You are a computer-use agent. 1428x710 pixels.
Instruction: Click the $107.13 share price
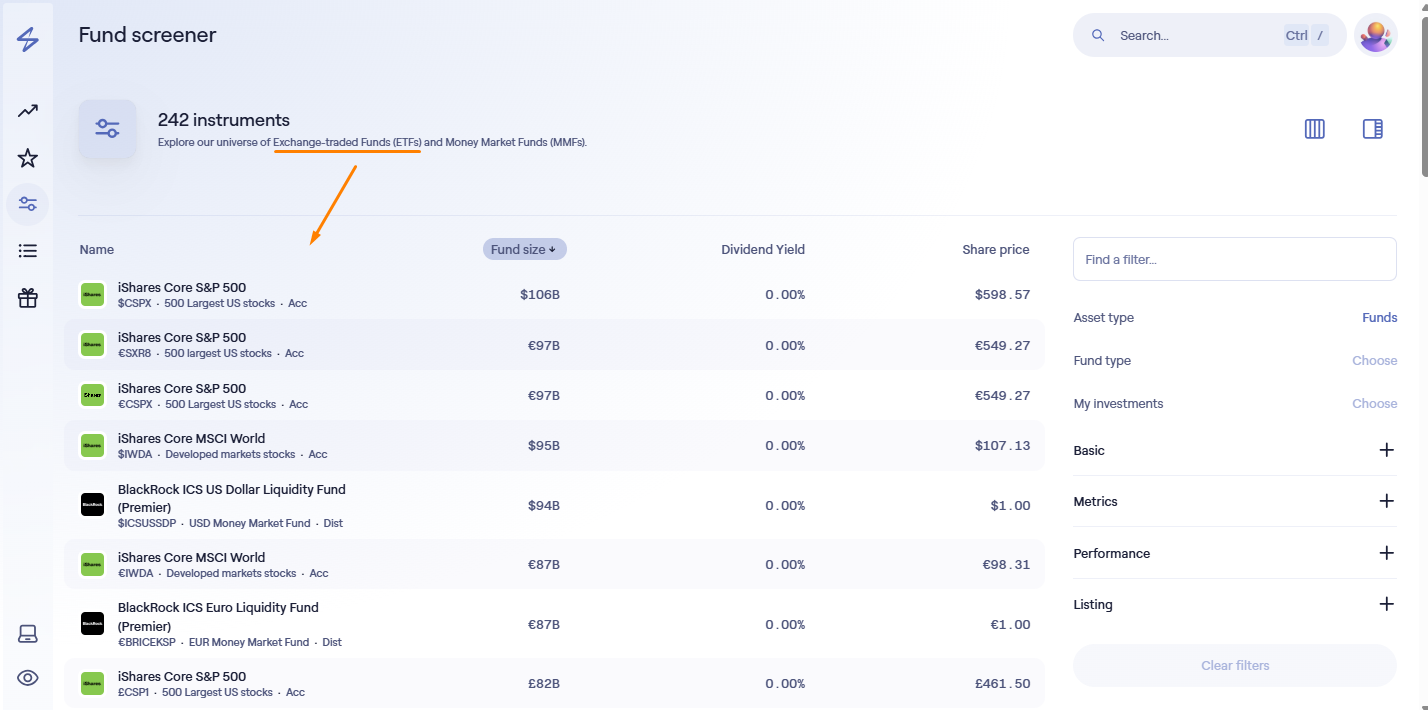pos(1002,445)
